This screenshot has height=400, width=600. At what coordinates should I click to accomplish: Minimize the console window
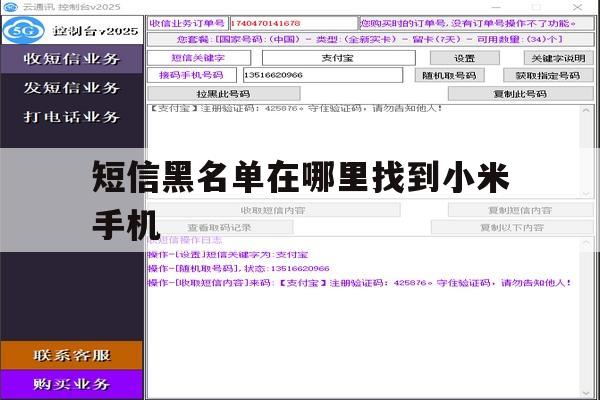pos(496,7)
